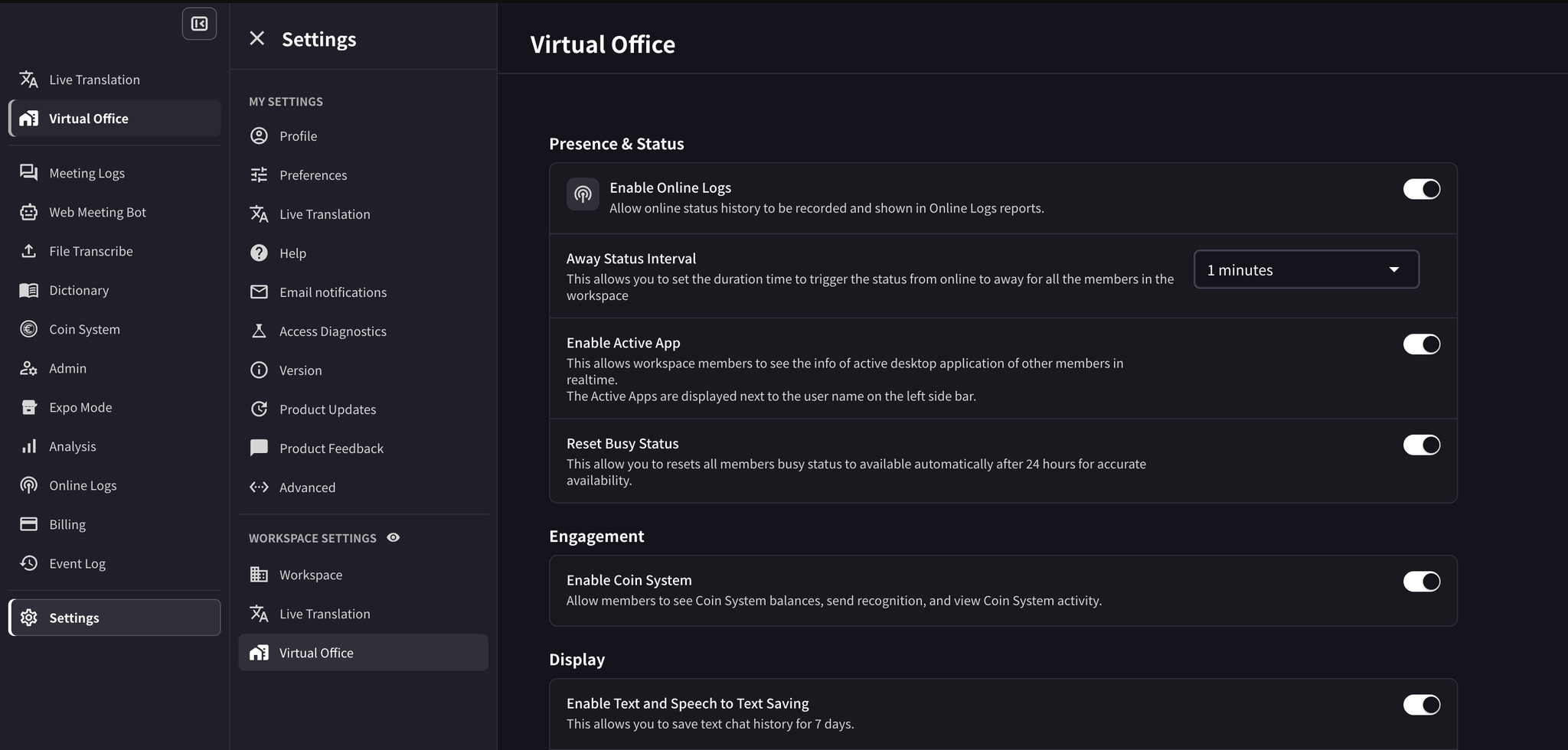Screen dimensions: 1568x750
Task: Click the Profile avatar icon
Action: (259, 136)
